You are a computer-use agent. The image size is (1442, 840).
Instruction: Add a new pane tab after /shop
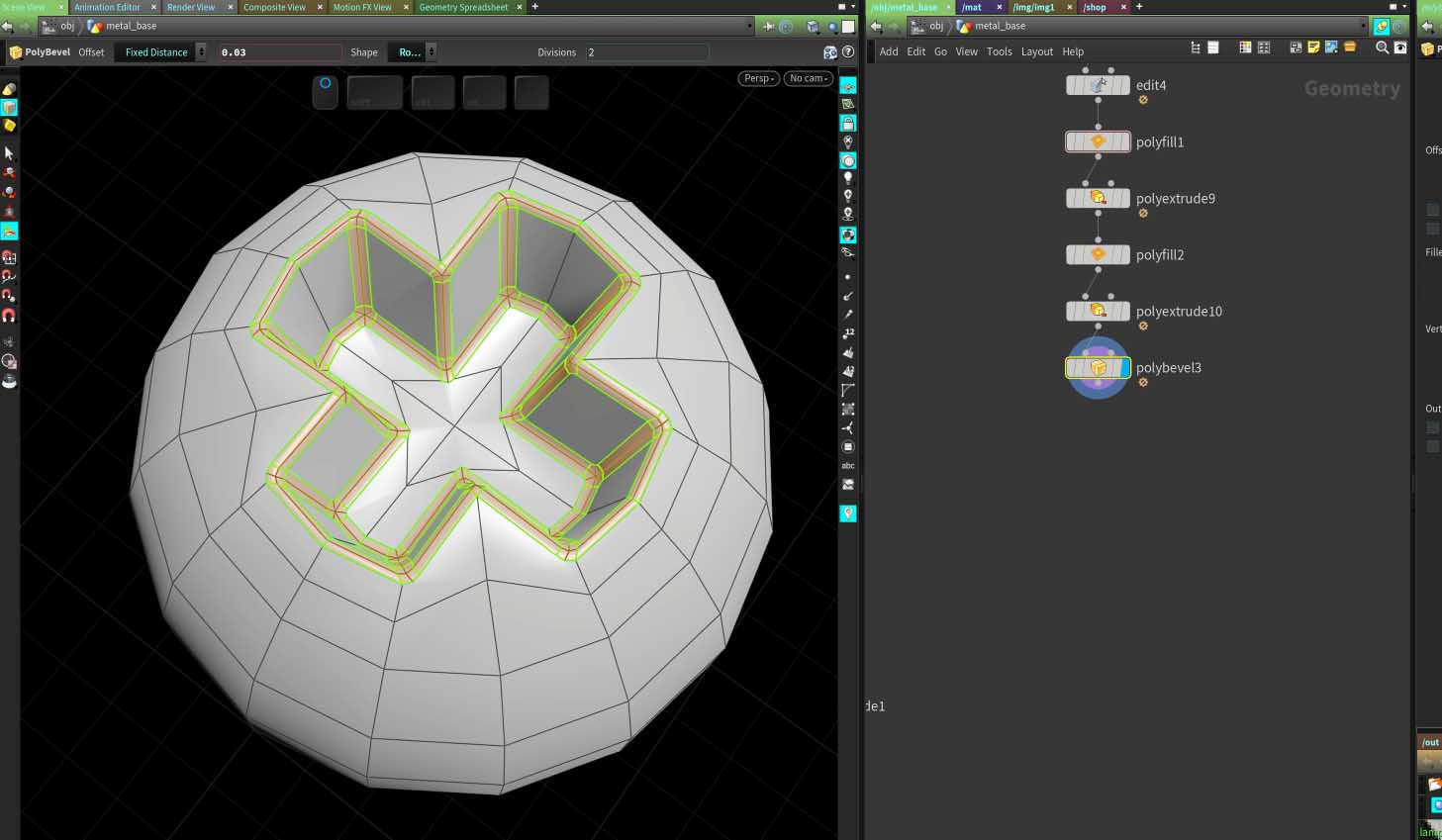pyautogui.click(x=1139, y=7)
